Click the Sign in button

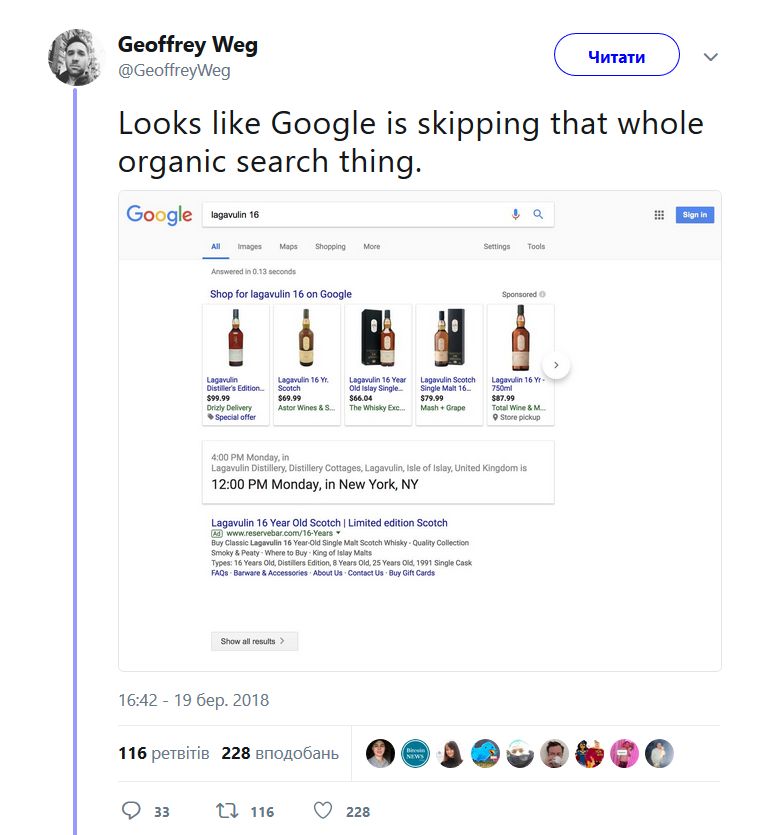(x=694, y=214)
